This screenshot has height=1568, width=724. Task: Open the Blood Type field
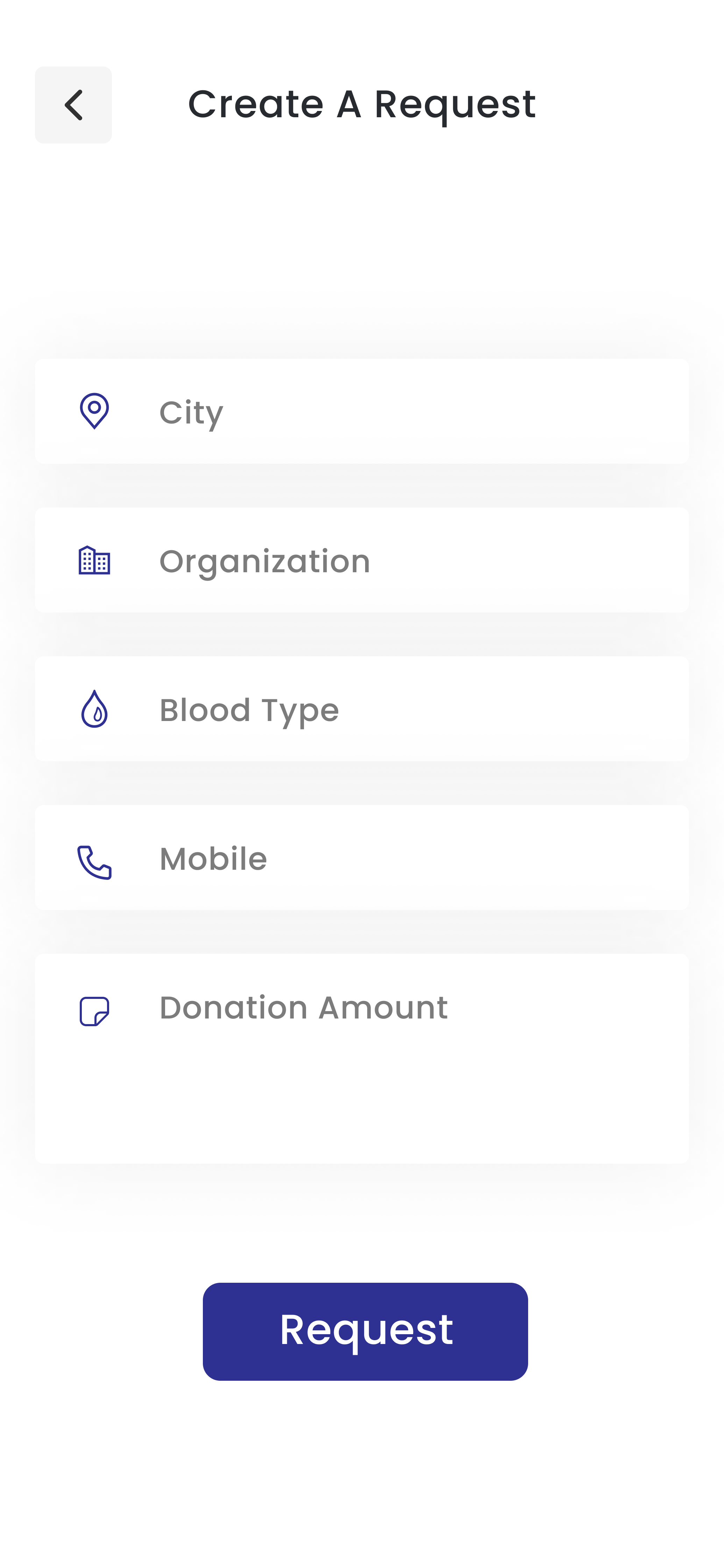362,708
